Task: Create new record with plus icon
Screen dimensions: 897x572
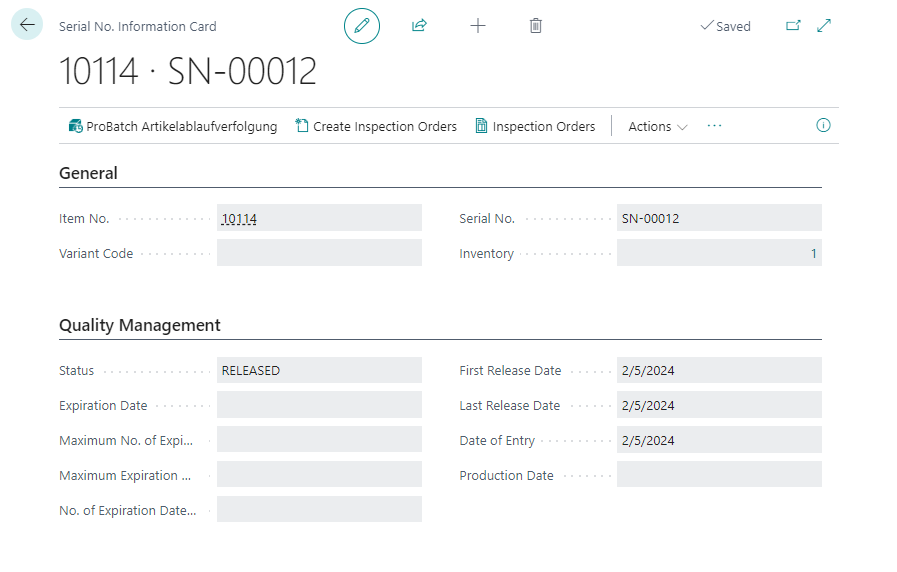Action: pyautogui.click(x=478, y=26)
